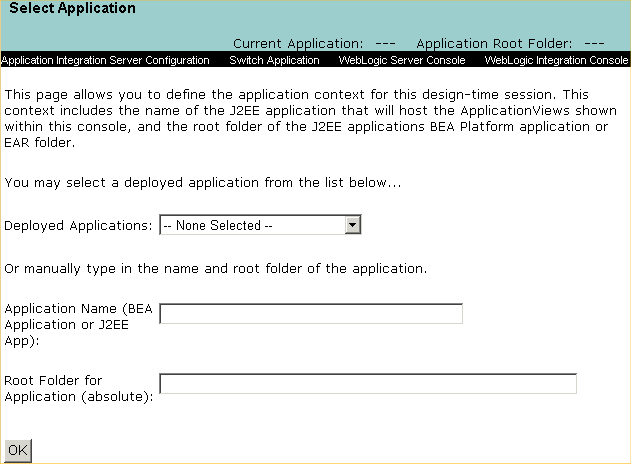Click the Application Root Folder dashes value
The width and height of the screenshot is (631, 464).
pos(594,44)
